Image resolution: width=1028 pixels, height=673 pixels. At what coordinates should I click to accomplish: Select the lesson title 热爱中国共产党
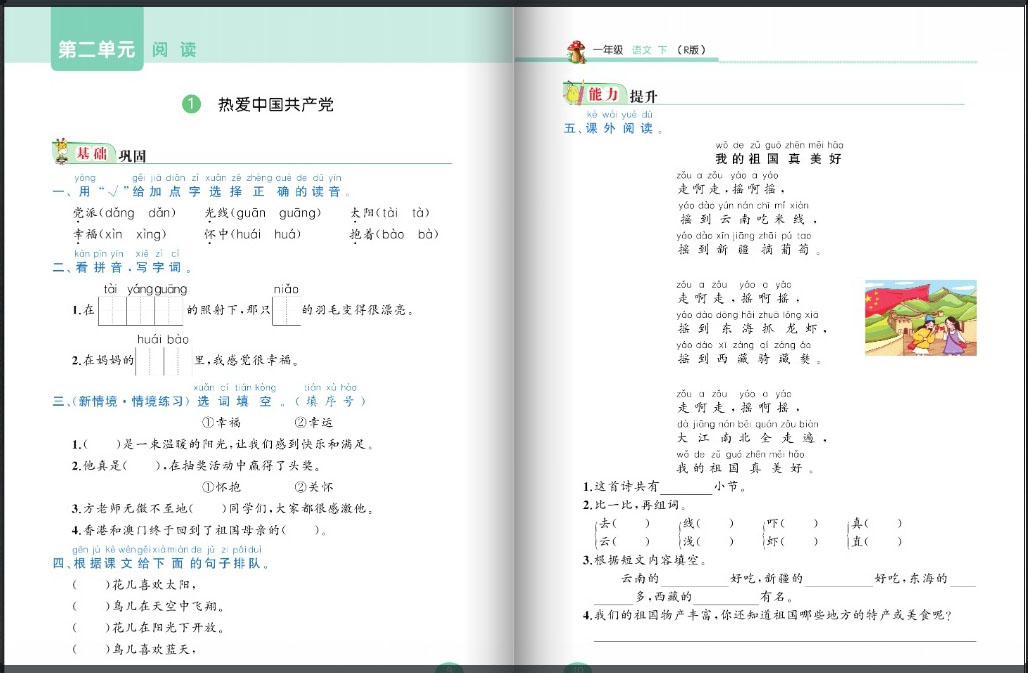[276, 104]
